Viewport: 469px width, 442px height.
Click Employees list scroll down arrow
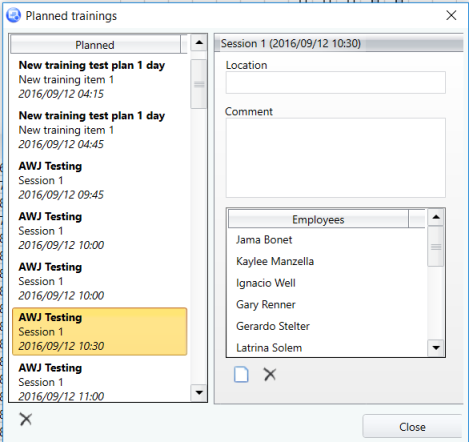pos(436,348)
